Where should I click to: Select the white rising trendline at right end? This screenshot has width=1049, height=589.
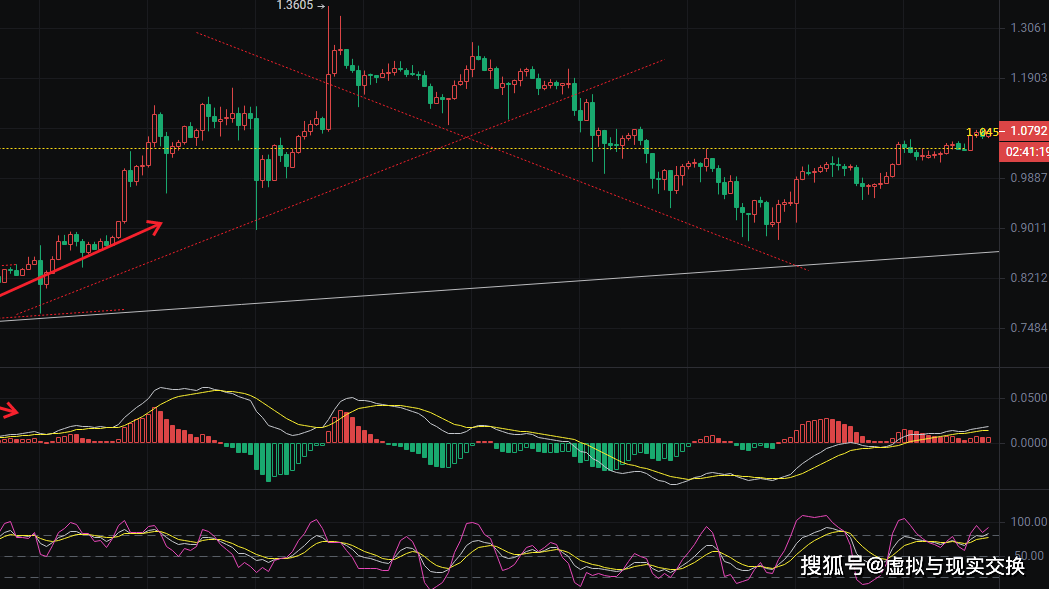(x=950, y=255)
